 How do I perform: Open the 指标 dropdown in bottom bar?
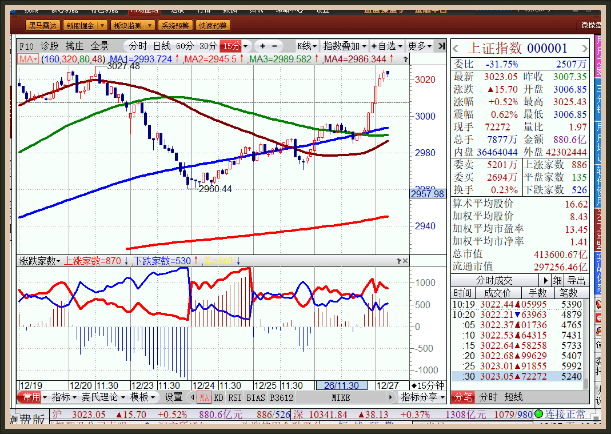pyautogui.click(x=64, y=398)
